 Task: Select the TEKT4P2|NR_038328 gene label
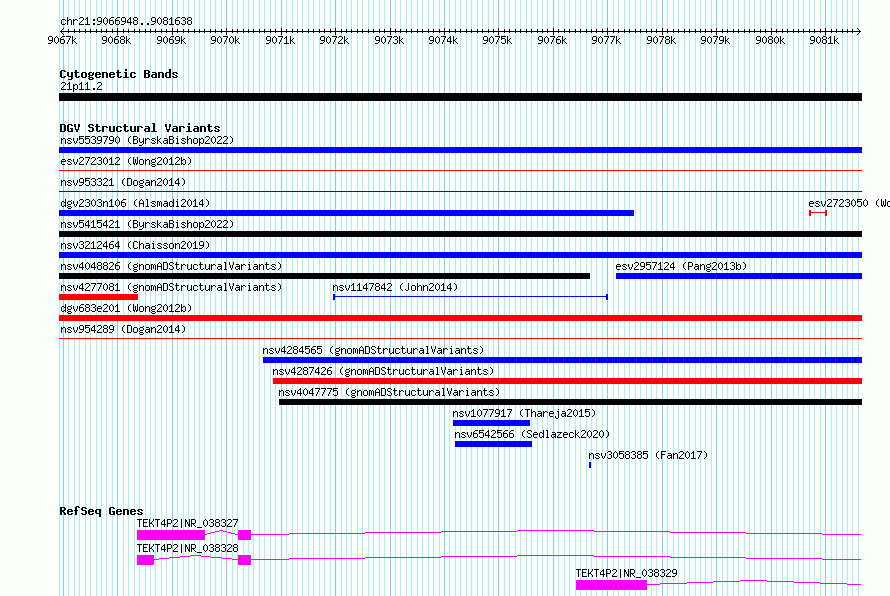point(187,548)
